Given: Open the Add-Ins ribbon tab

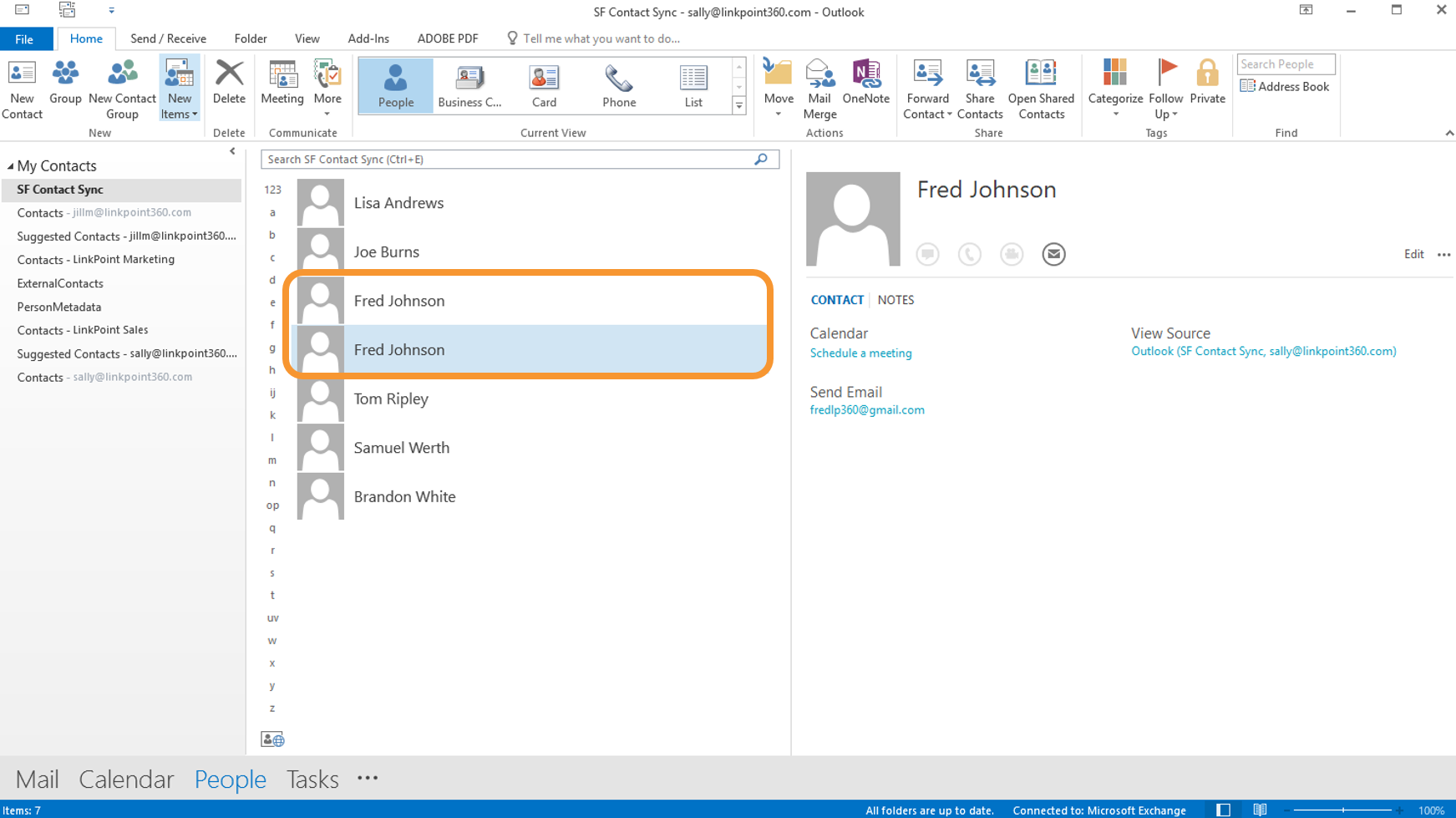Looking at the screenshot, I should [368, 38].
